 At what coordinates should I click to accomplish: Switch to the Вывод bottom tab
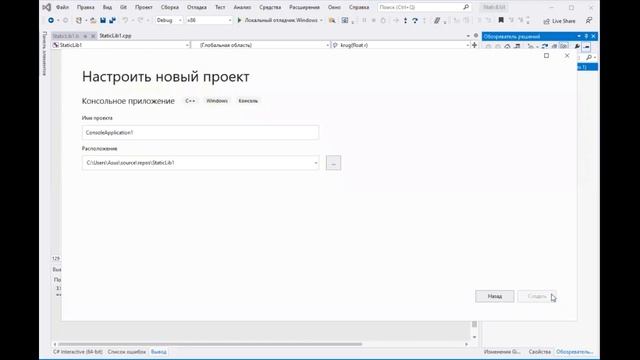pyautogui.click(x=159, y=352)
